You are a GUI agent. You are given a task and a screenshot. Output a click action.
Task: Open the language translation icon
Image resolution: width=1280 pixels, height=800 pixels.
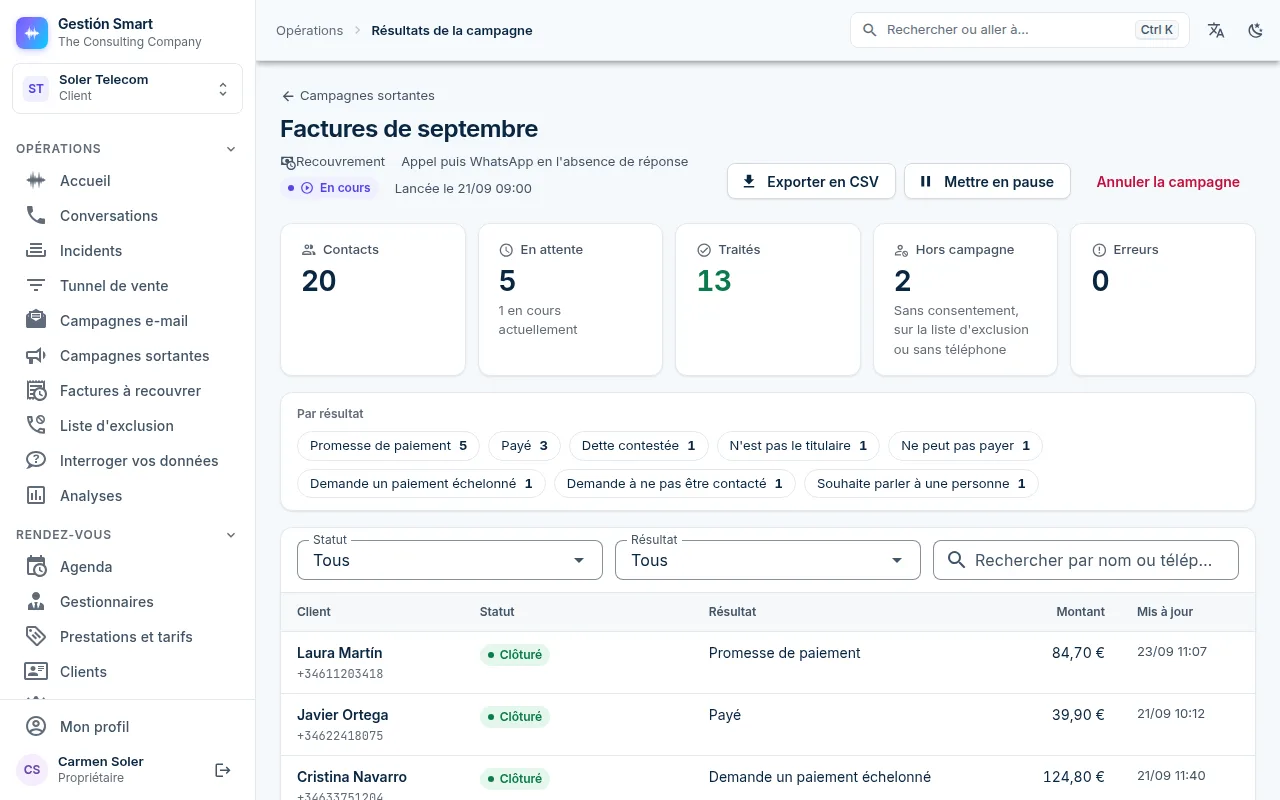[1216, 30]
